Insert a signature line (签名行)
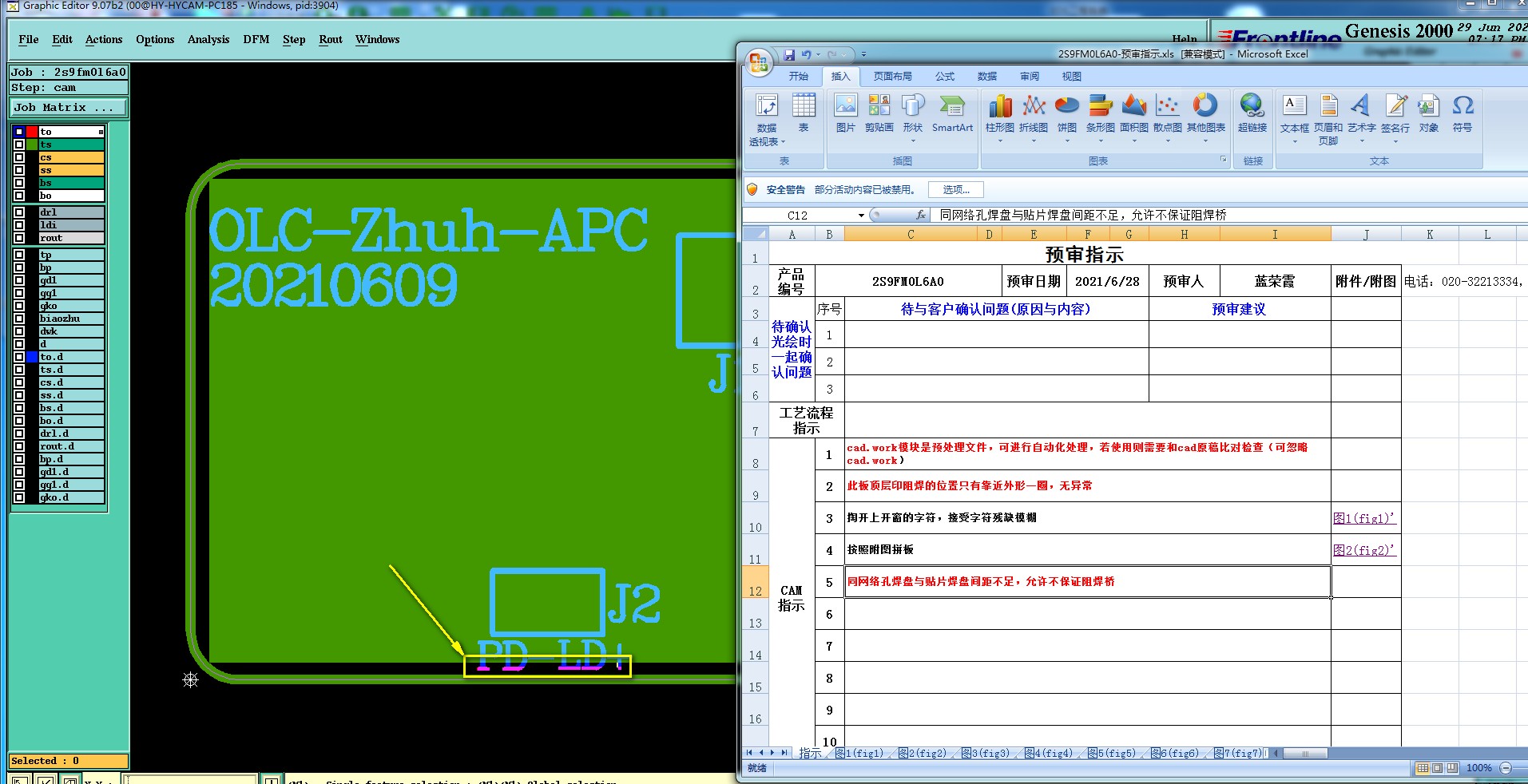 (1395, 118)
